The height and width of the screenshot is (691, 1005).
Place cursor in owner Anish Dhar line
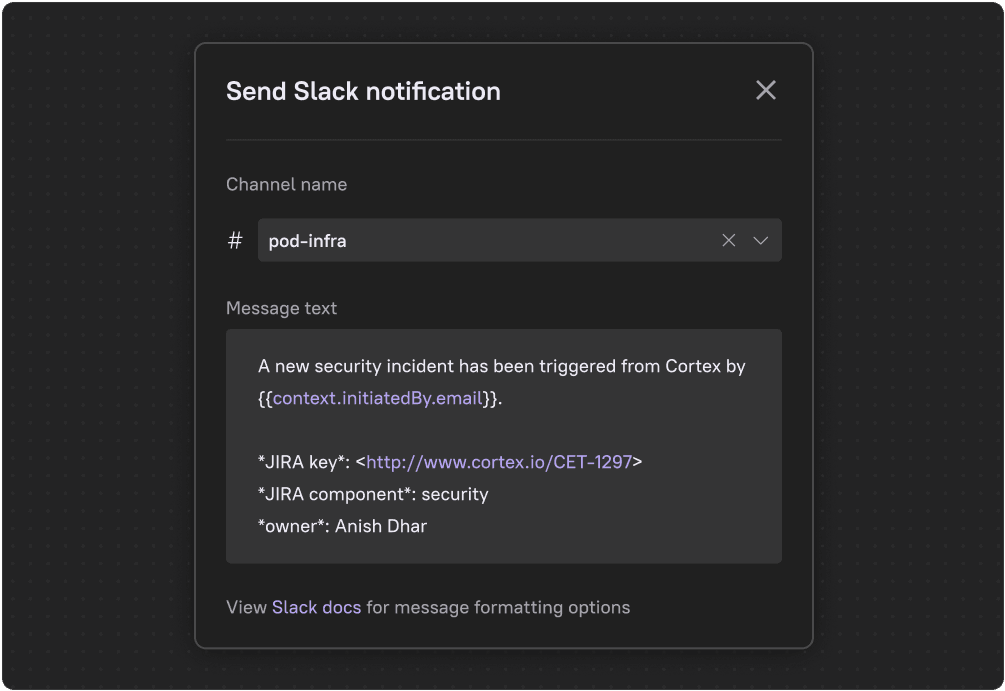click(342, 526)
